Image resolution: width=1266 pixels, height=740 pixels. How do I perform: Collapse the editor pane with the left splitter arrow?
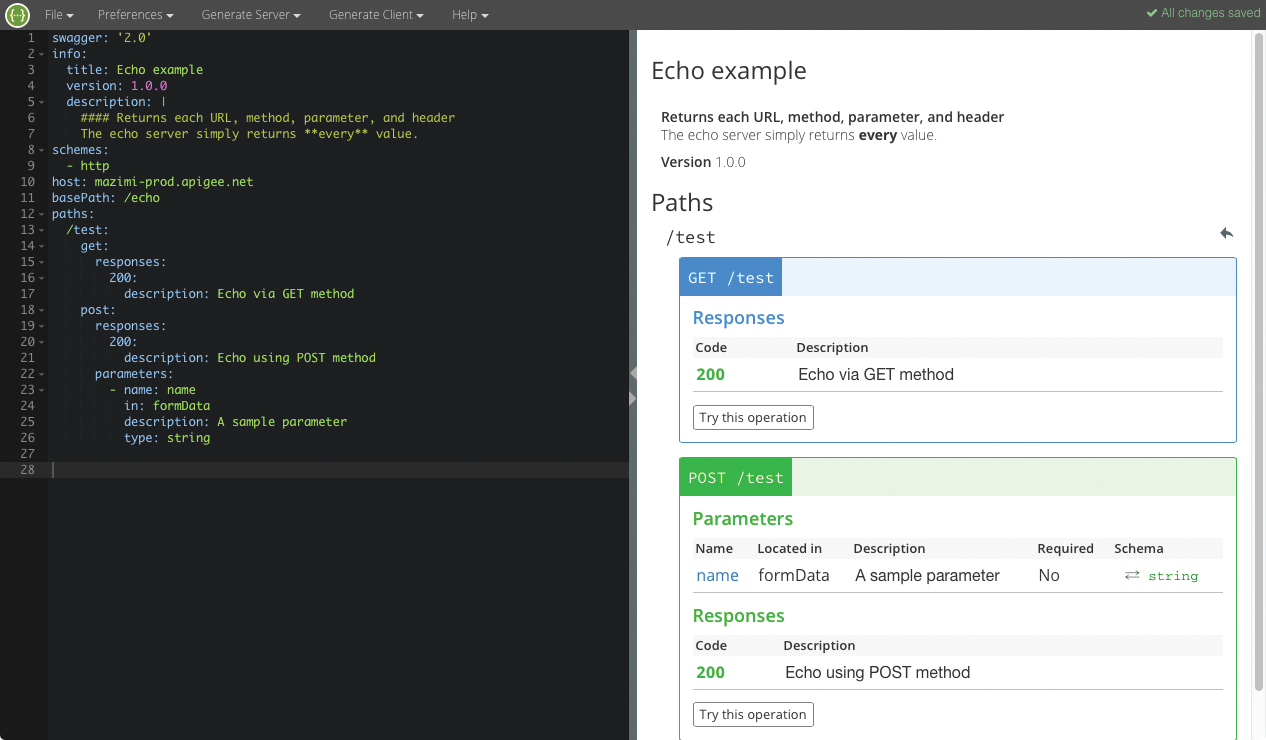633,373
